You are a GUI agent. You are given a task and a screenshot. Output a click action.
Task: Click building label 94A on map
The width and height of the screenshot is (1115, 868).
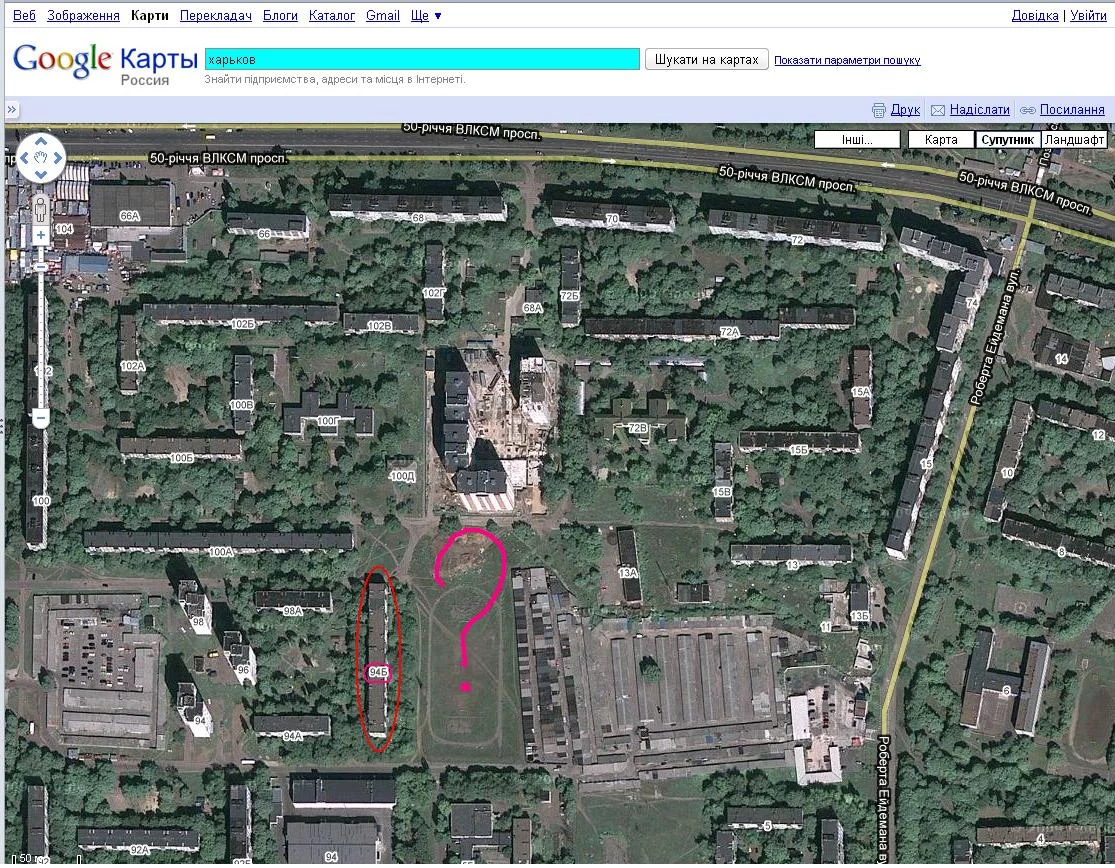coord(293,736)
